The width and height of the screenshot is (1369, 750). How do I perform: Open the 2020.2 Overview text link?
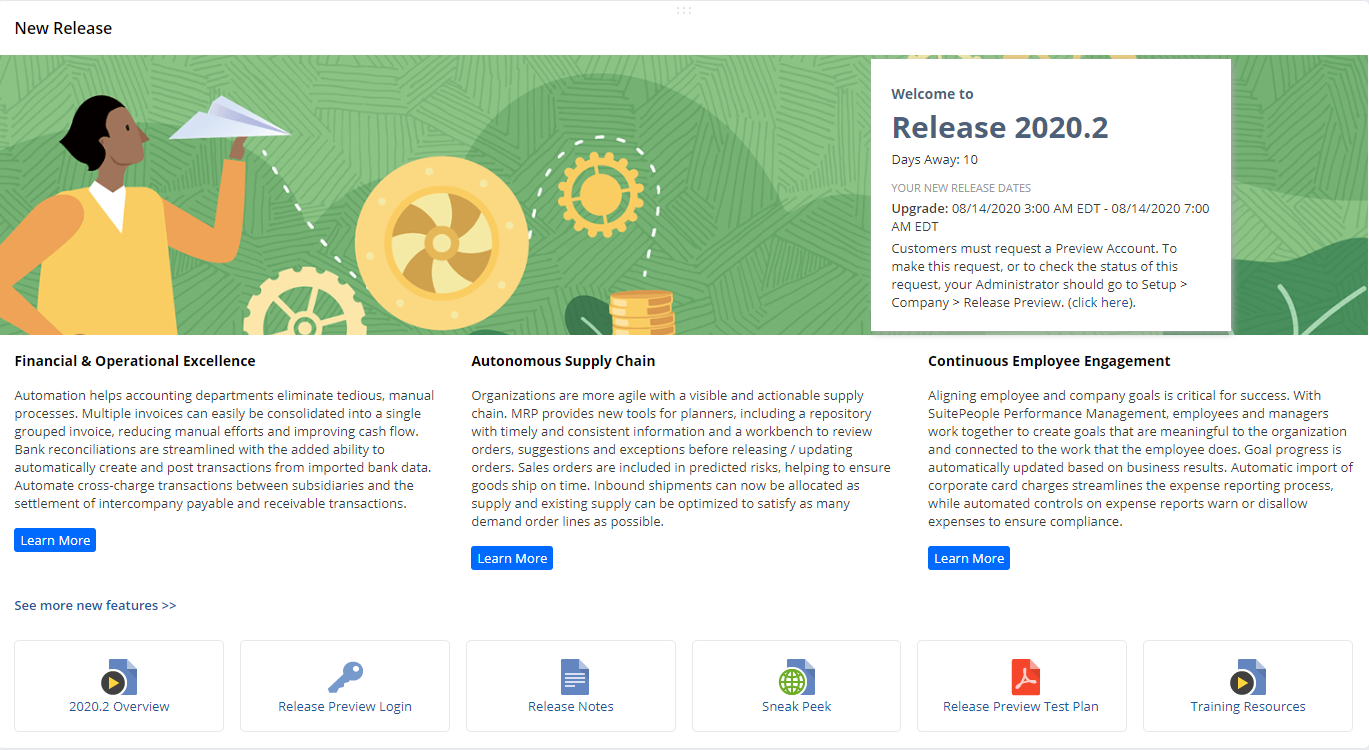tap(119, 706)
